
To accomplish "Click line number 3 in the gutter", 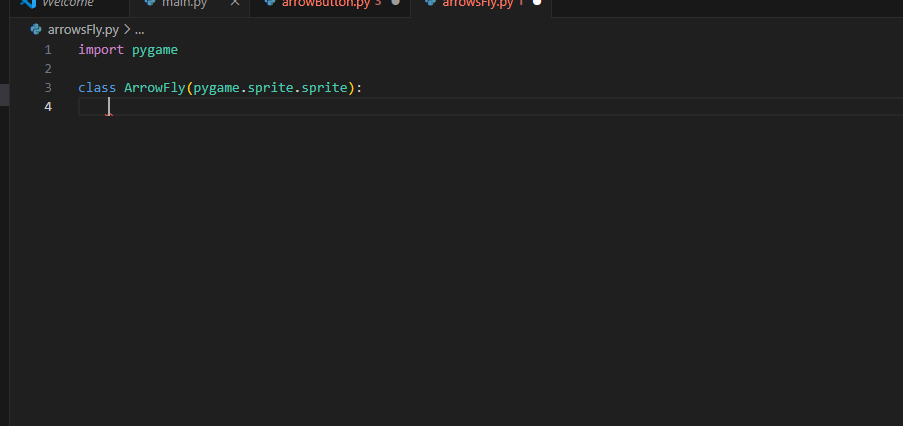I will [x=48, y=88].
